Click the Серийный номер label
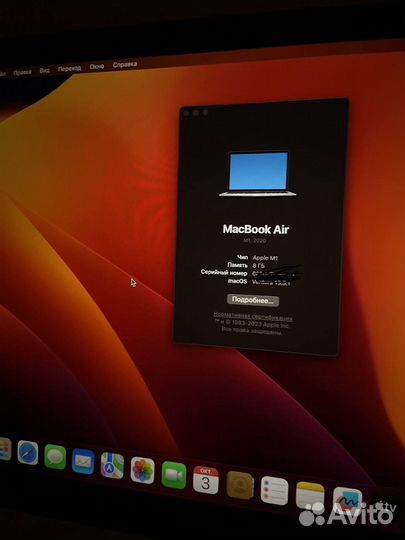The image size is (405, 540). (224, 272)
